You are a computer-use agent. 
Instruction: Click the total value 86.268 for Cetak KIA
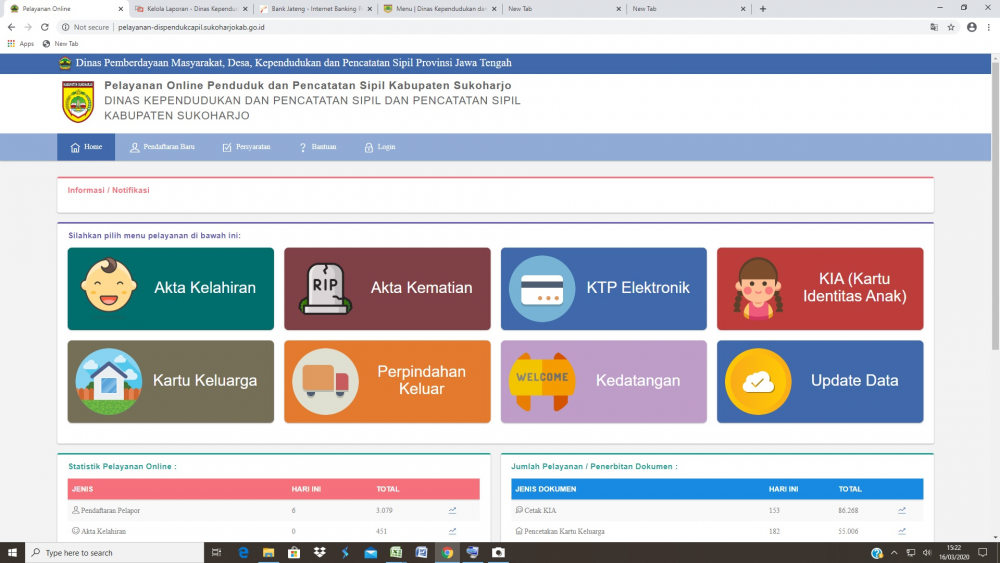(x=848, y=510)
